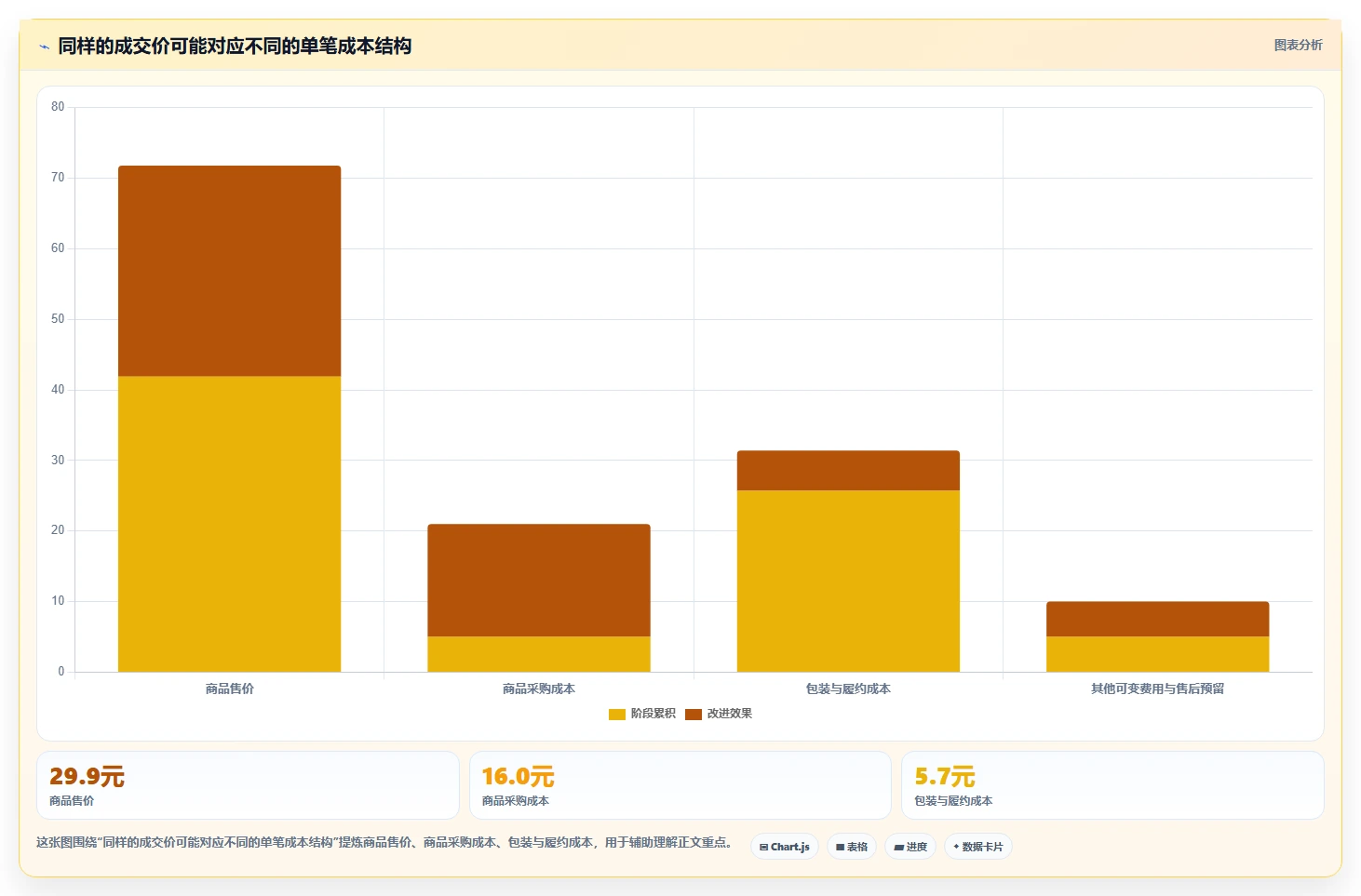Click the brown segment of 商品采购成本 bar
Viewport: 1361px width, 896px height.
click(539, 581)
